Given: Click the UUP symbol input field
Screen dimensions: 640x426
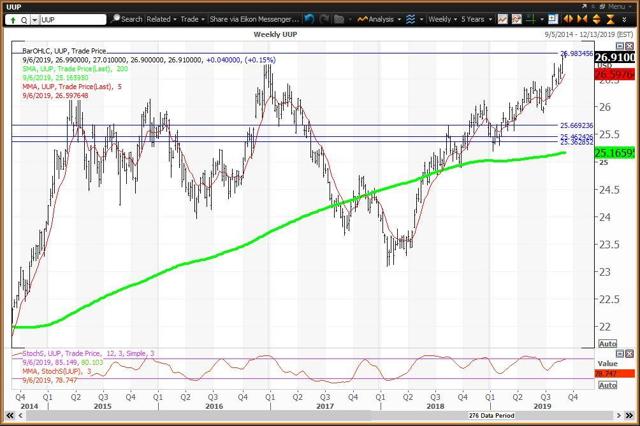Looking at the screenshot, I should tap(73, 20).
